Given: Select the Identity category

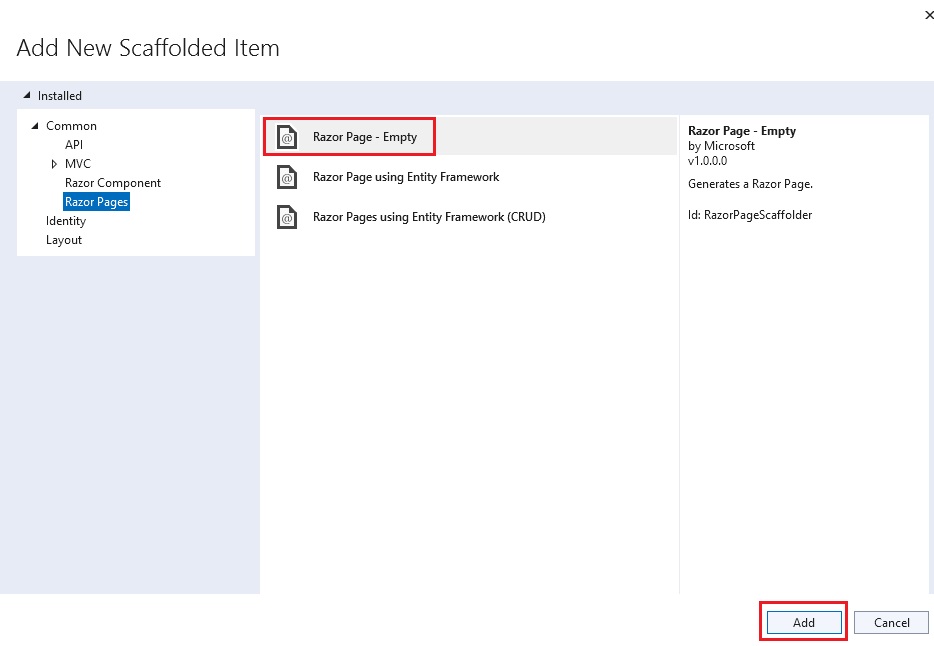Looking at the screenshot, I should coord(66,221).
